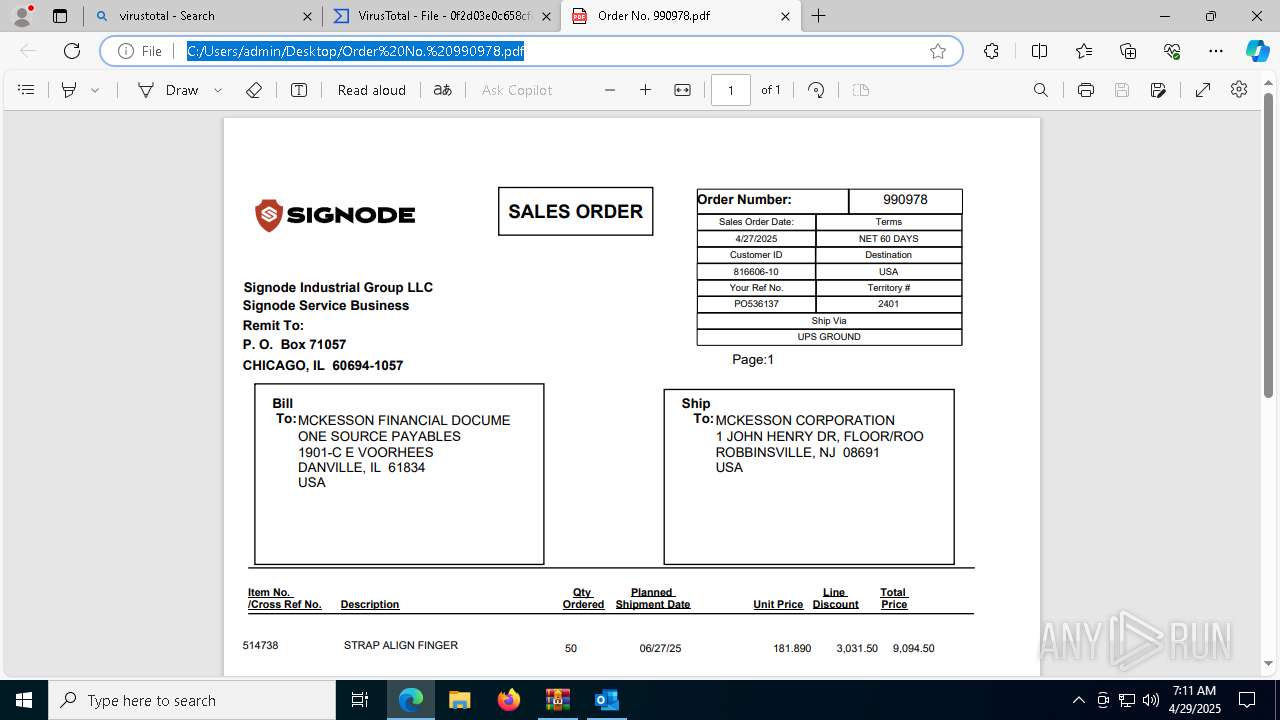Open the Copilot sidebar
Image resolution: width=1280 pixels, height=720 pixels.
click(1257, 51)
